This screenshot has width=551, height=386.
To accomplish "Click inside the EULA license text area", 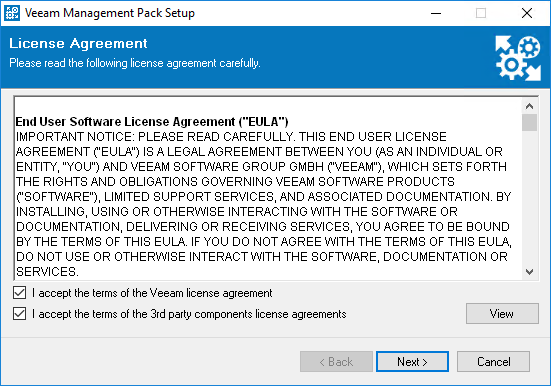I will (x=268, y=188).
